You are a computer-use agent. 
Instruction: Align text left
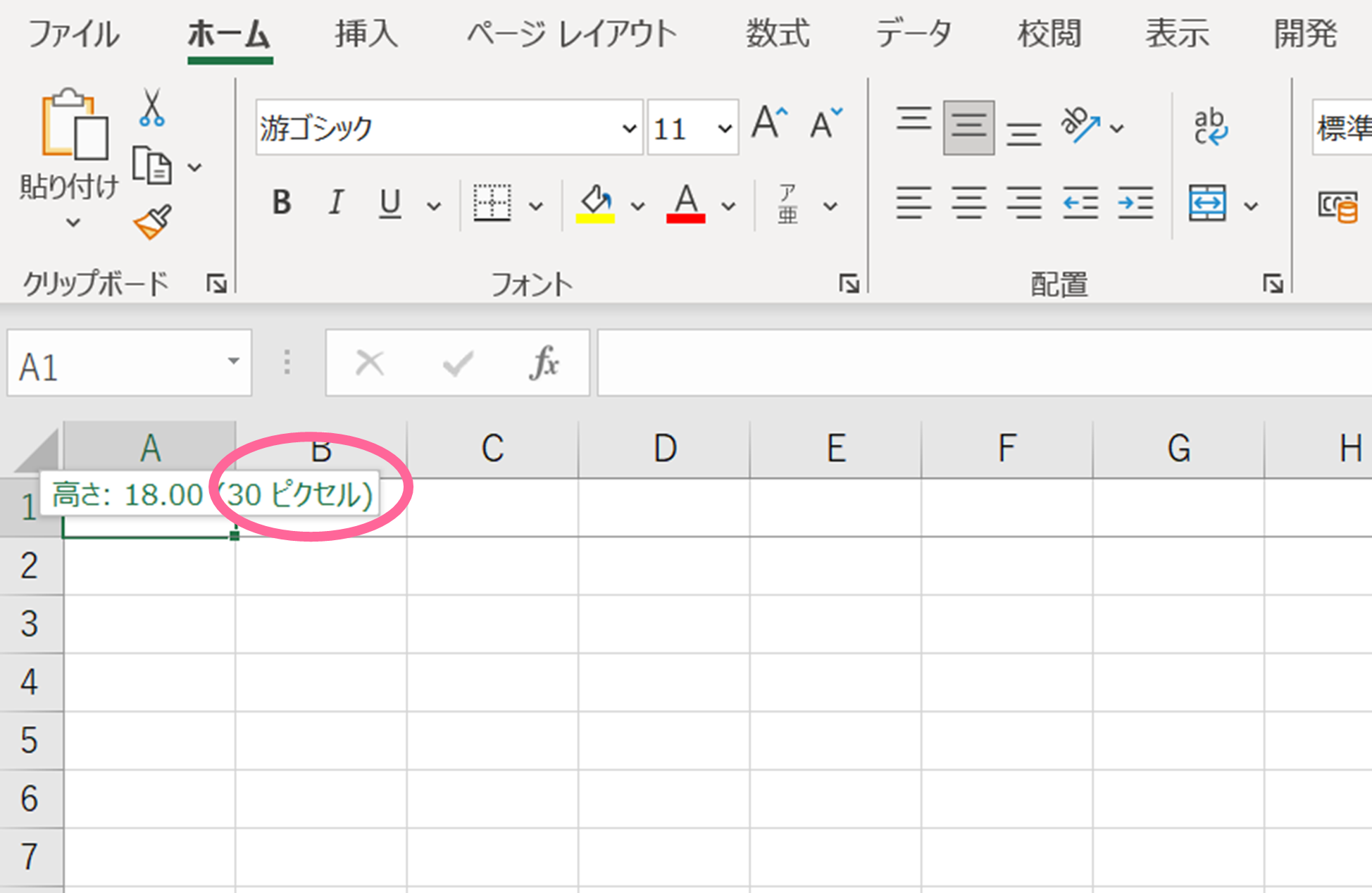point(913,203)
